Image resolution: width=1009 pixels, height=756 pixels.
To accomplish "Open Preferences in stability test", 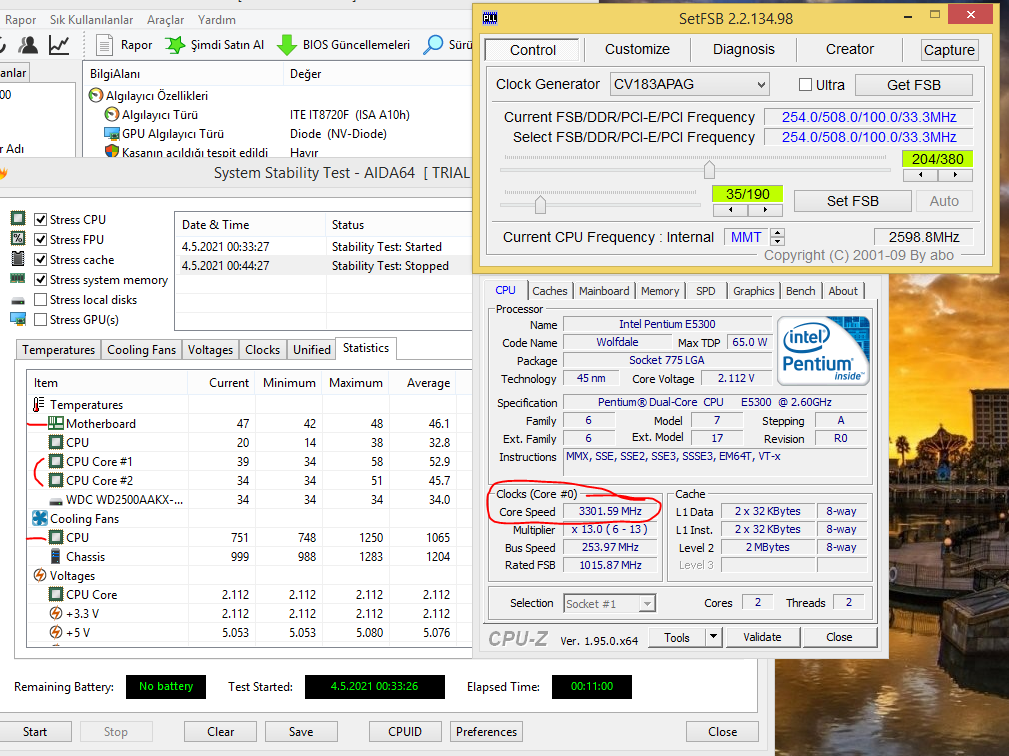I will [486, 732].
